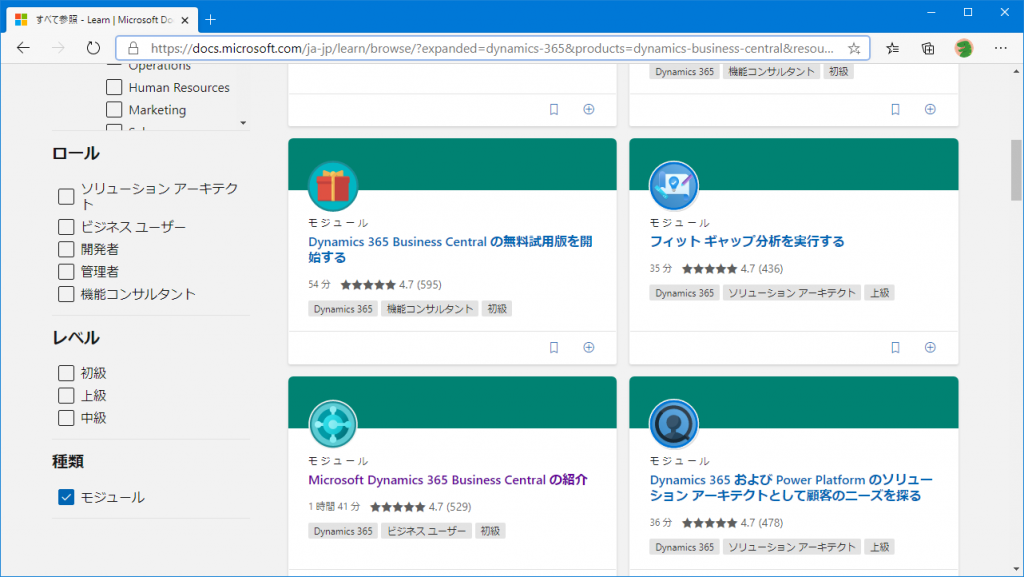Add フィット ギャップ分析 module to collection

point(931,347)
